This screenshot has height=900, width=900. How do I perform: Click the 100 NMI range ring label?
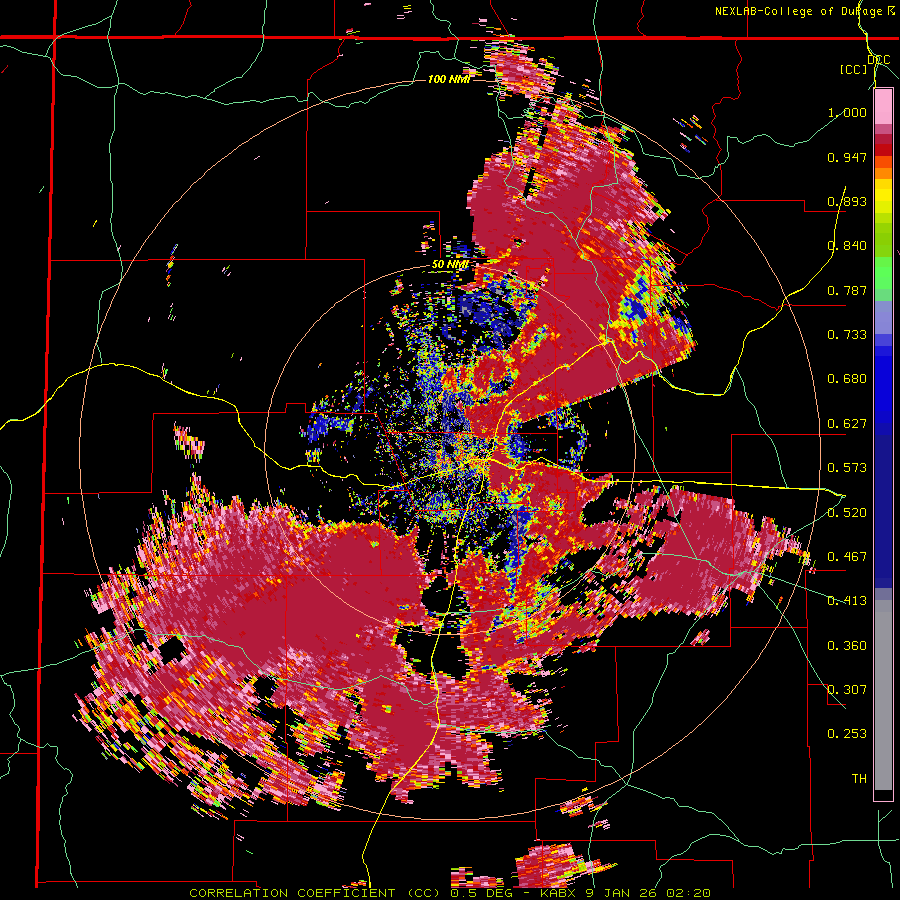(449, 79)
